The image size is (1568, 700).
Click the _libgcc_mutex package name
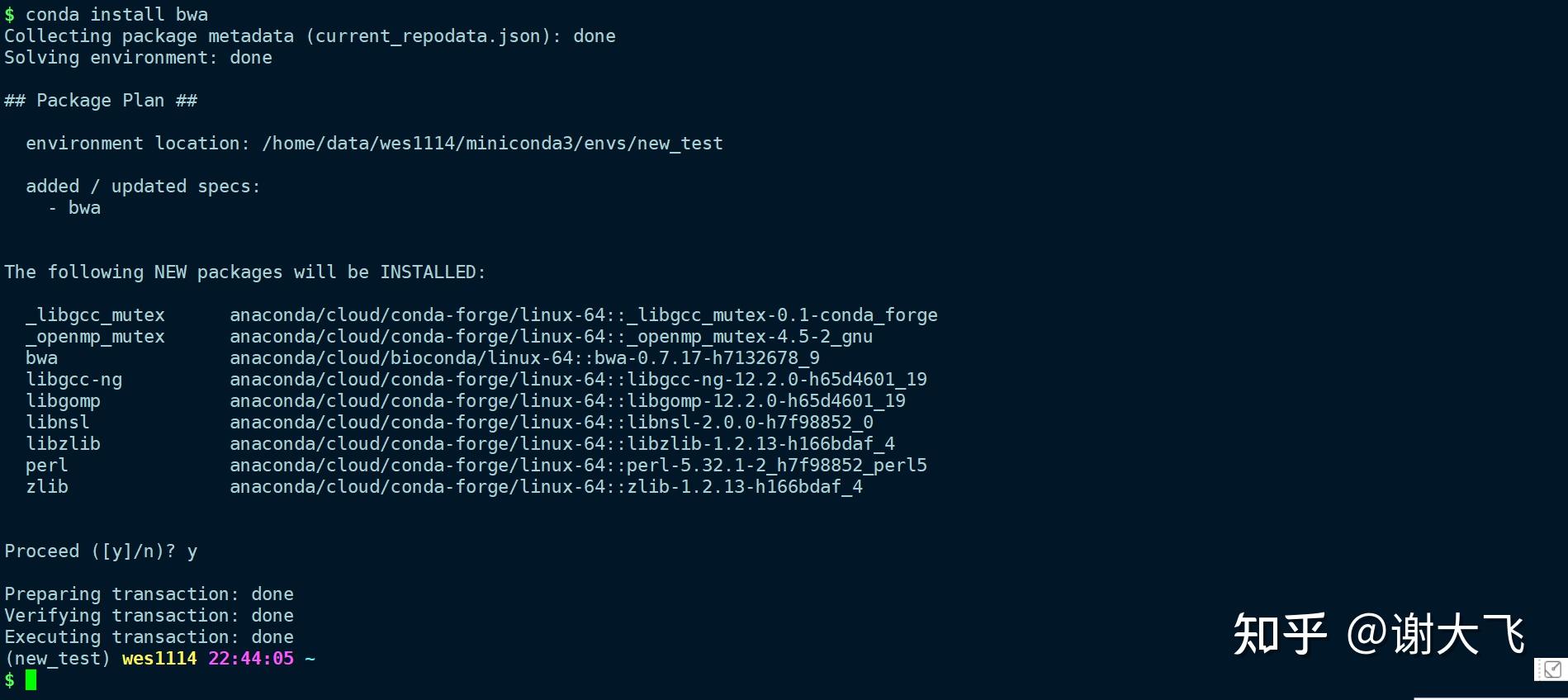(95, 315)
